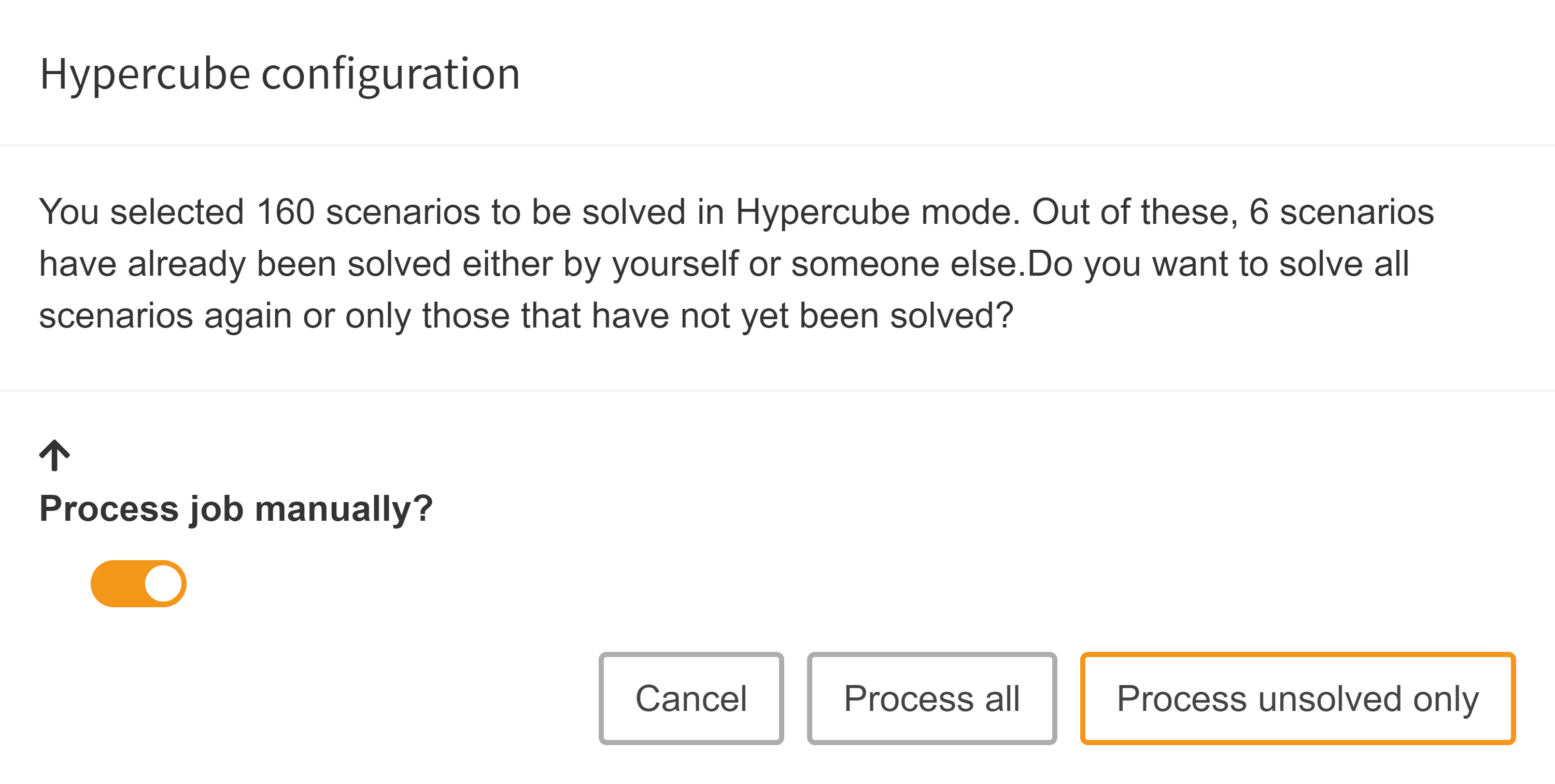Re-solve already solved scenarios using Process all
Screen dimensions: 1555x784
(931, 699)
